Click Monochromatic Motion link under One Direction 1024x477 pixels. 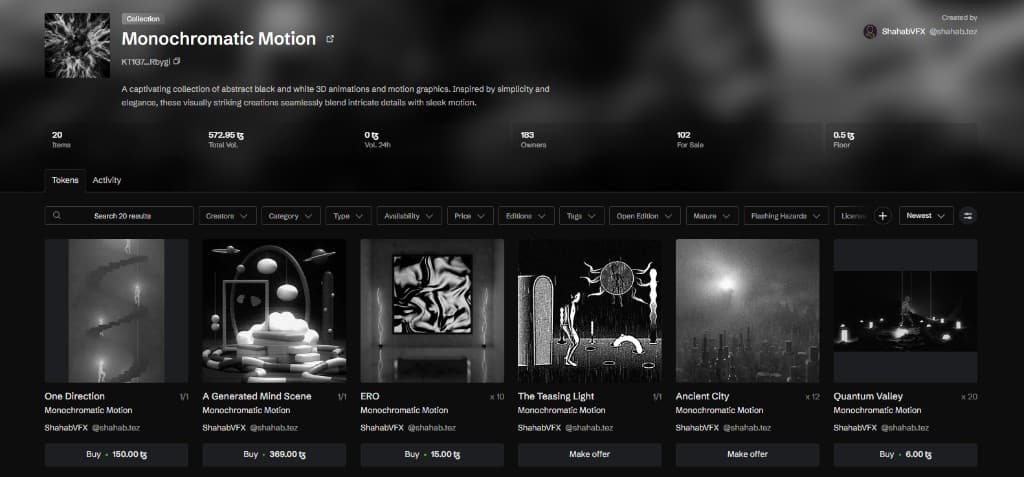coord(88,410)
